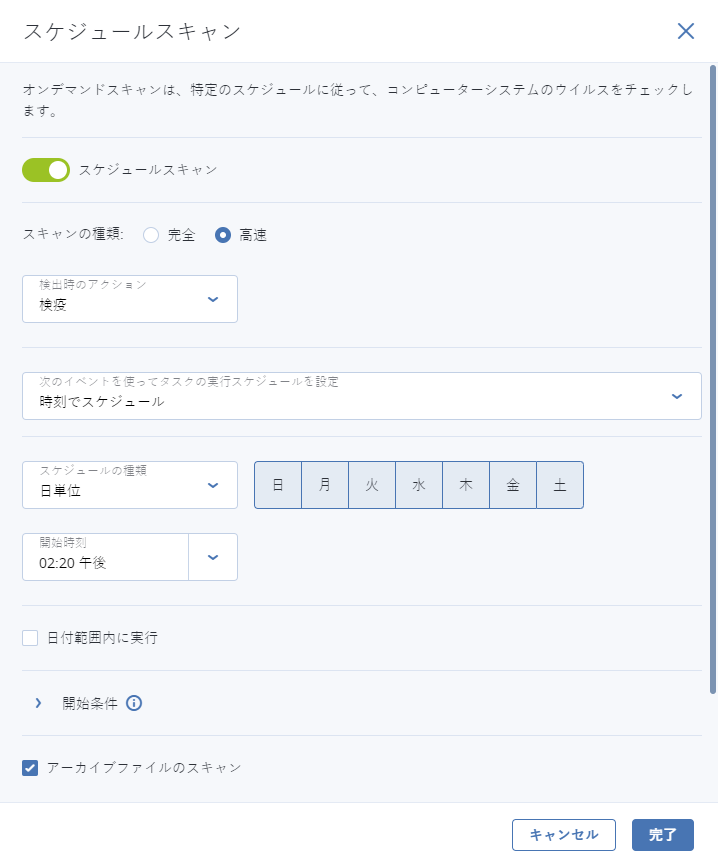Screen dimensions: 718x861
Task: Select 金 (Friday) day button
Action: (x=513, y=485)
